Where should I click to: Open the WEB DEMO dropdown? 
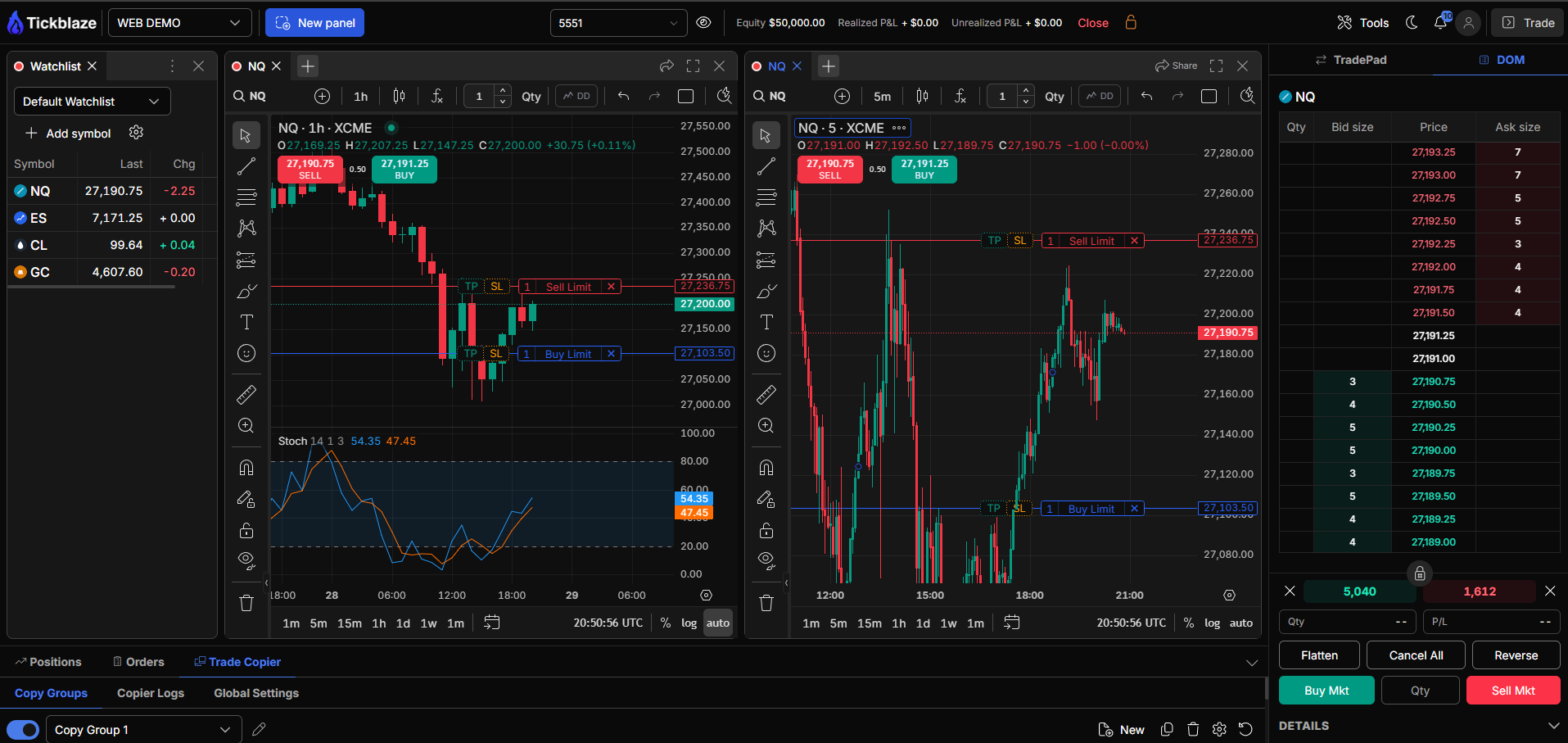[x=179, y=23]
